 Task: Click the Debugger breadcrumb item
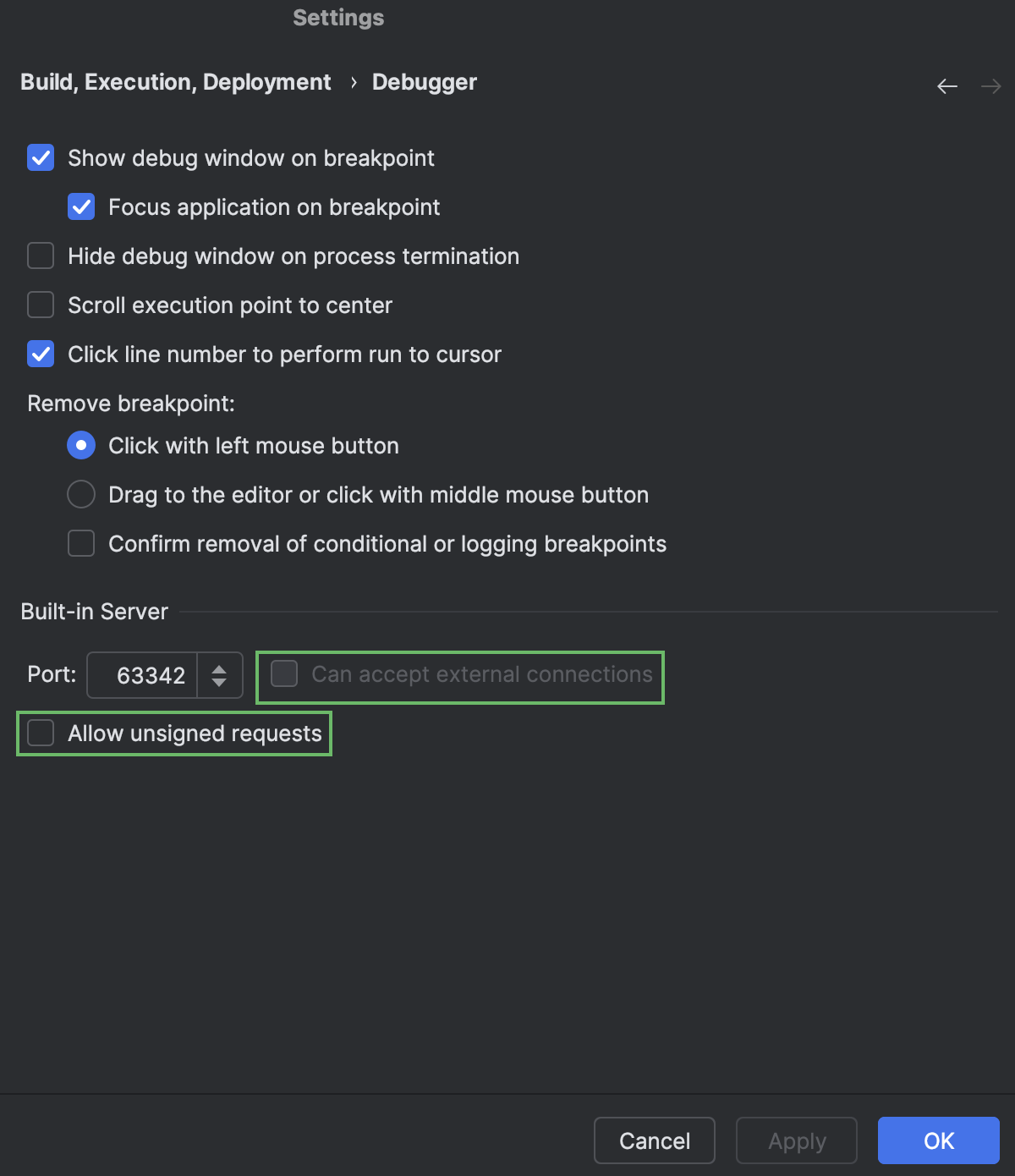[x=424, y=82]
